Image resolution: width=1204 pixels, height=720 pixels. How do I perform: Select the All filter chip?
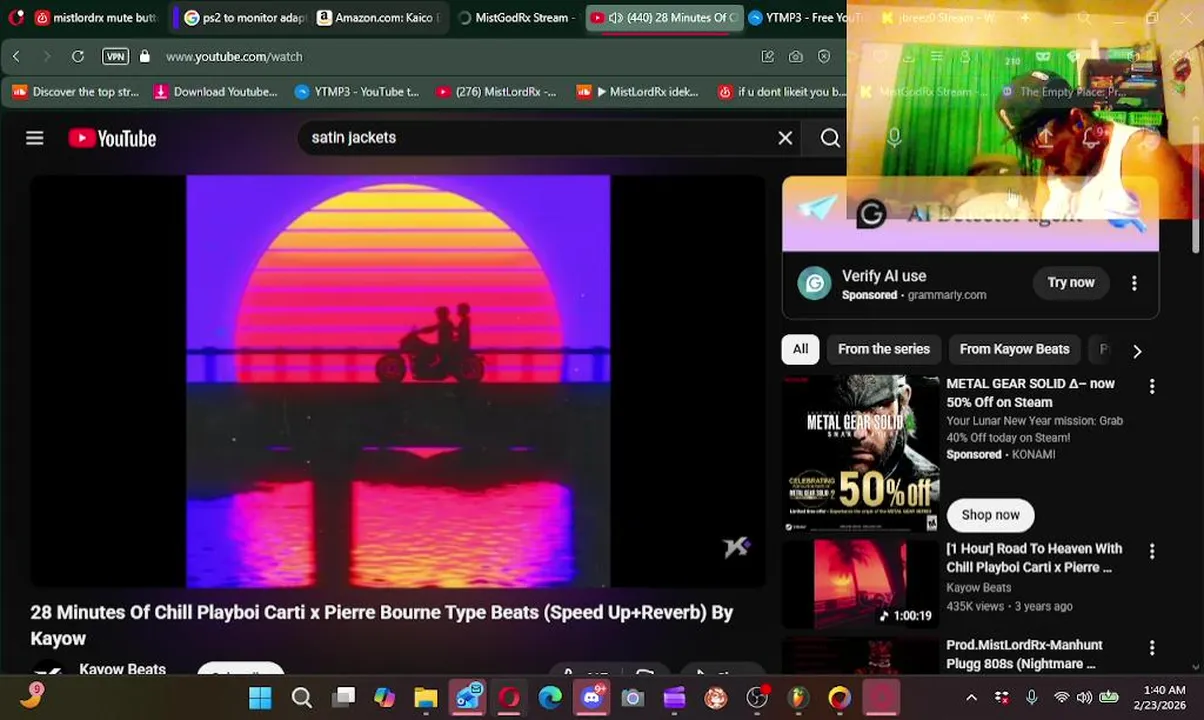point(800,349)
